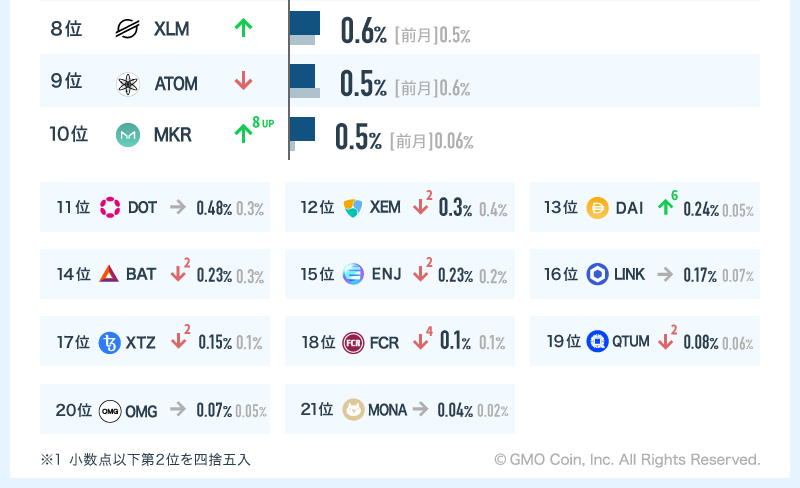Click the LINK Chainlink coin icon
The height and width of the screenshot is (488, 800).
[x=597, y=273]
